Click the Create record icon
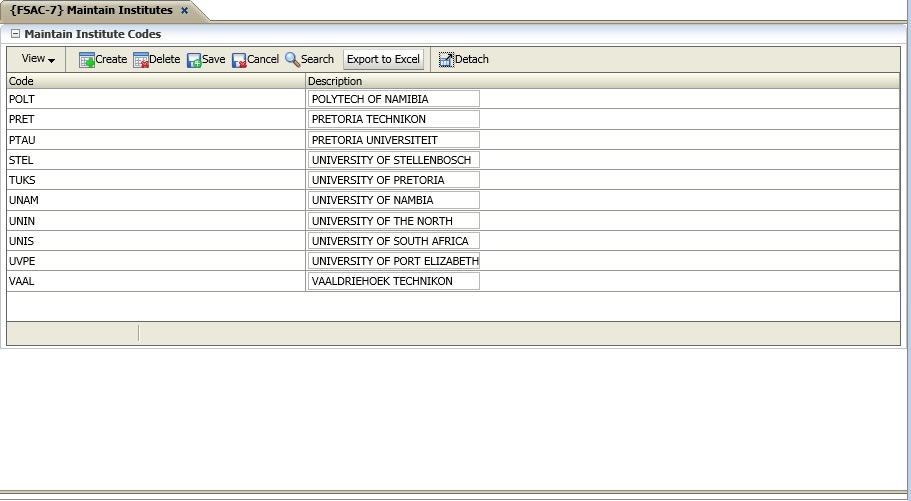The width and height of the screenshot is (911, 501). pos(87,60)
